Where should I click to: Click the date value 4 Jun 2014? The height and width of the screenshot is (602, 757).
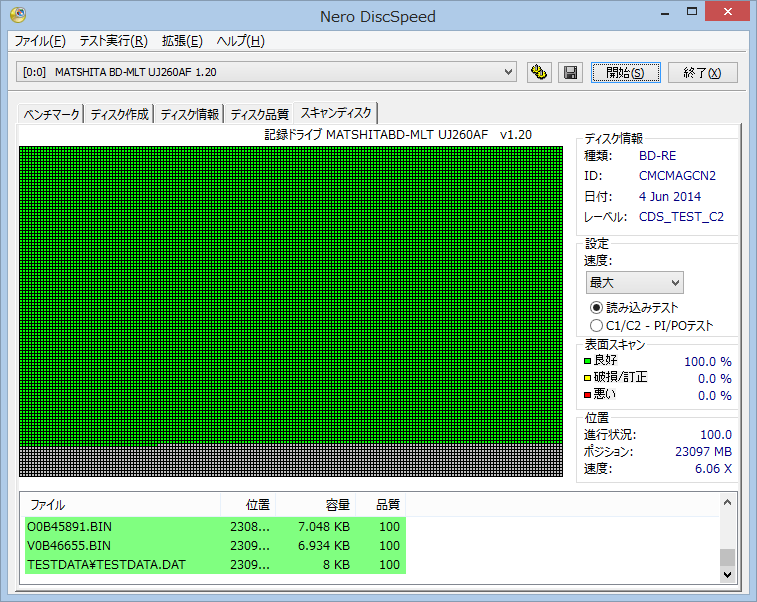pos(670,196)
